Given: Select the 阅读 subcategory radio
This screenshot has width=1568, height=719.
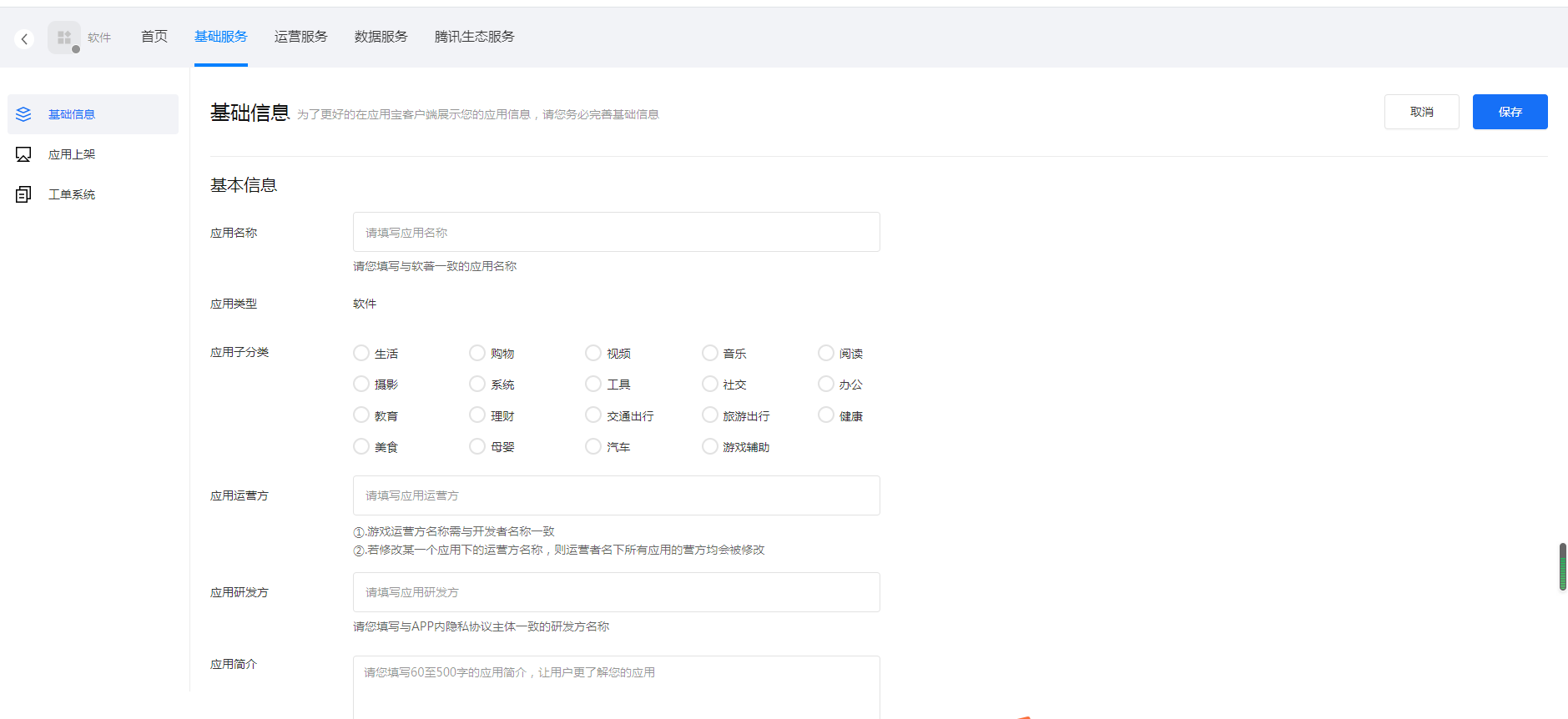Looking at the screenshot, I should [x=826, y=353].
